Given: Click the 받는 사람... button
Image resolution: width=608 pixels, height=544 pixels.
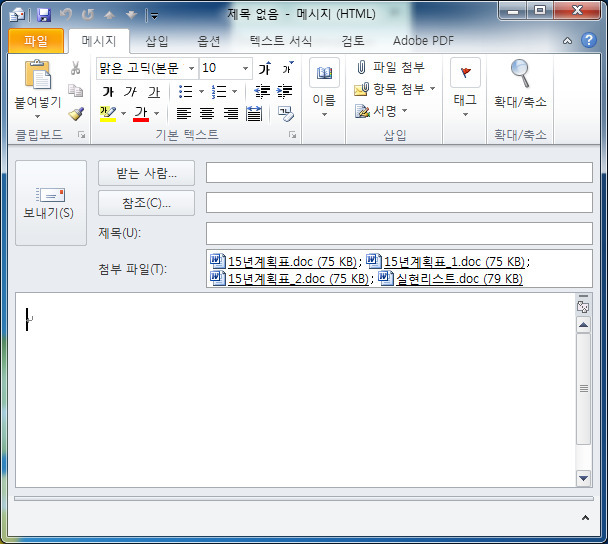Looking at the screenshot, I should (146, 173).
